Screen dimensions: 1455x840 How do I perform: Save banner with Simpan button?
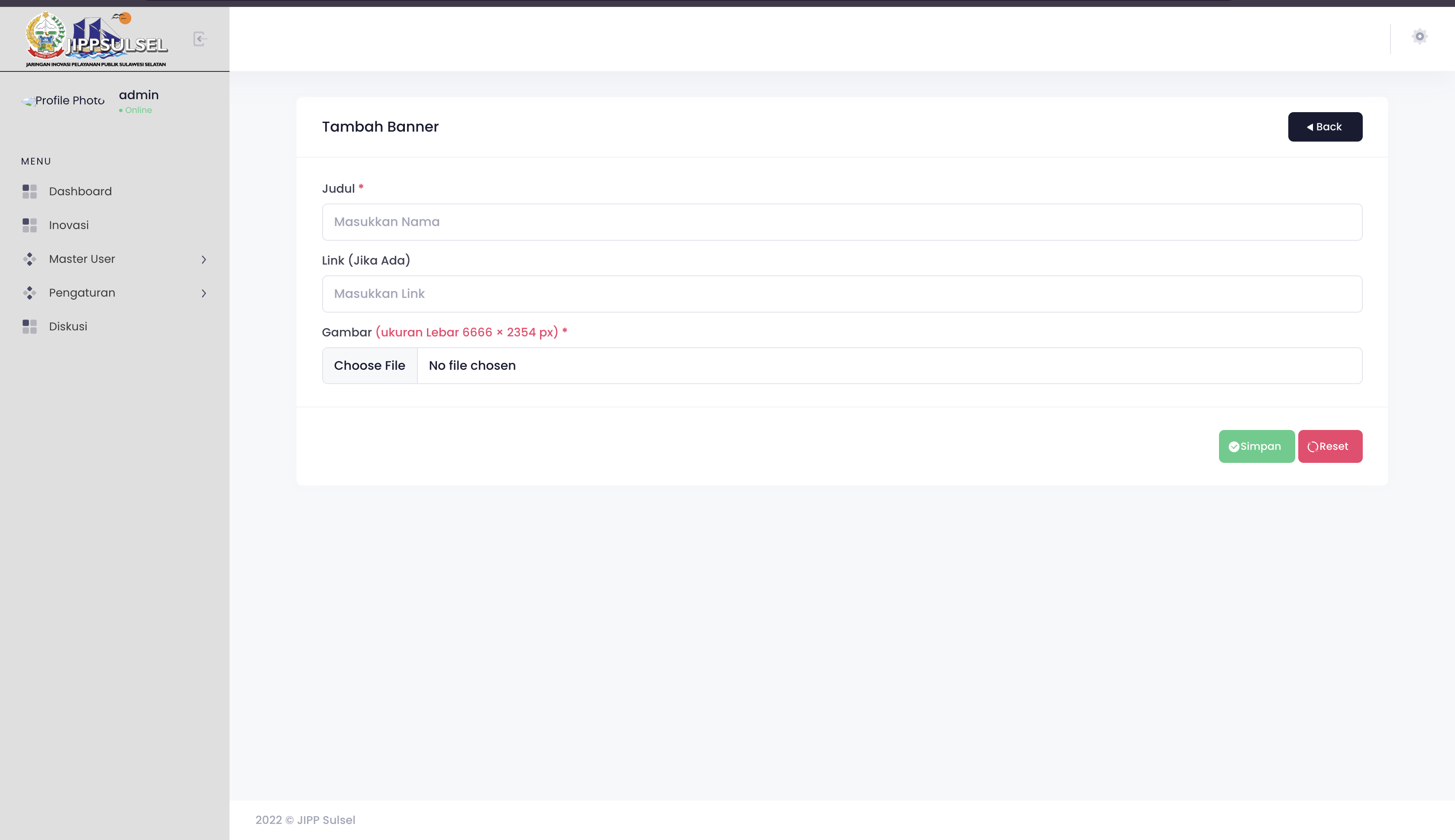(x=1256, y=446)
